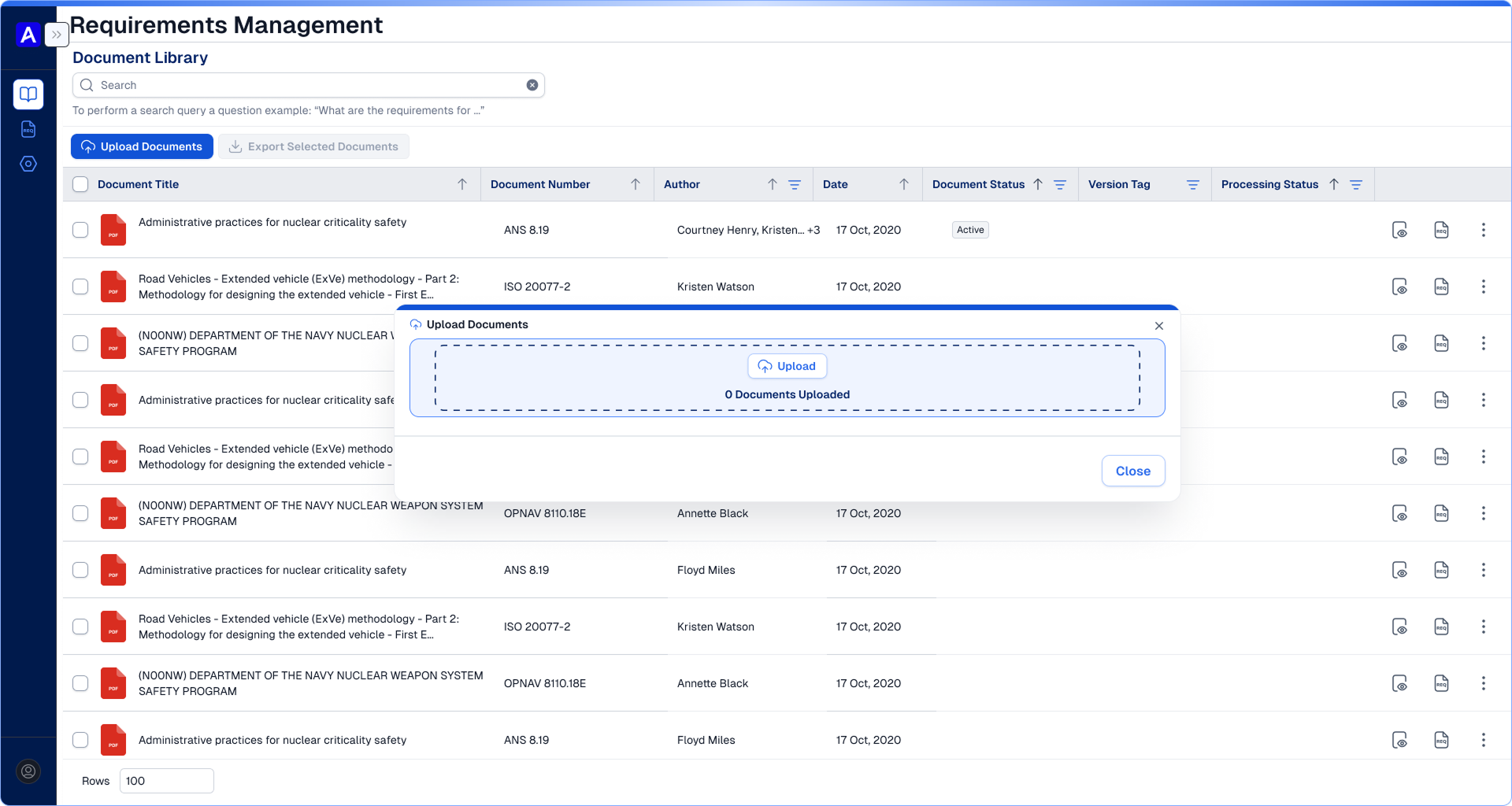Expand the sidebar with double-chevron button
The width and height of the screenshot is (1512, 806).
click(57, 35)
